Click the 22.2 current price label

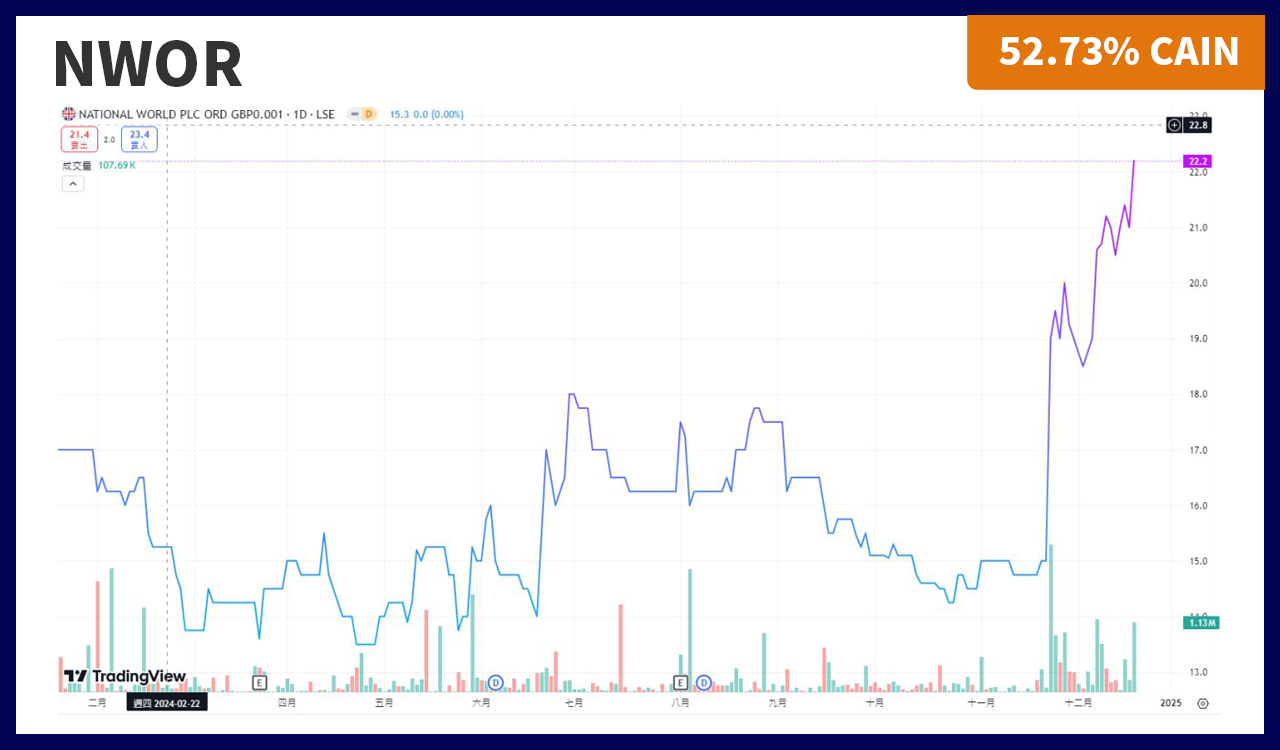click(1197, 161)
